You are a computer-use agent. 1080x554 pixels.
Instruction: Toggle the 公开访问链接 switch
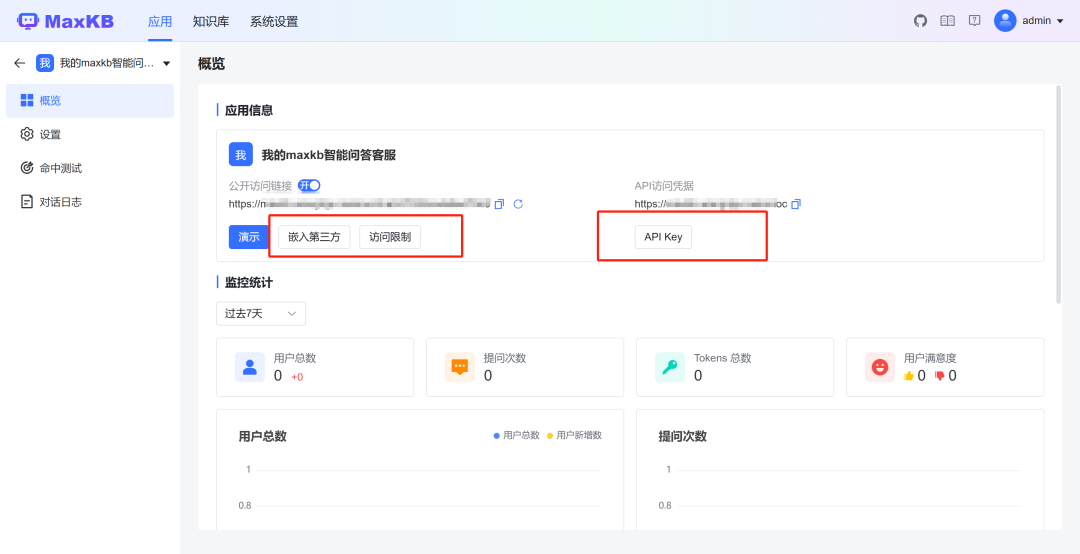pyautogui.click(x=309, y=185)
